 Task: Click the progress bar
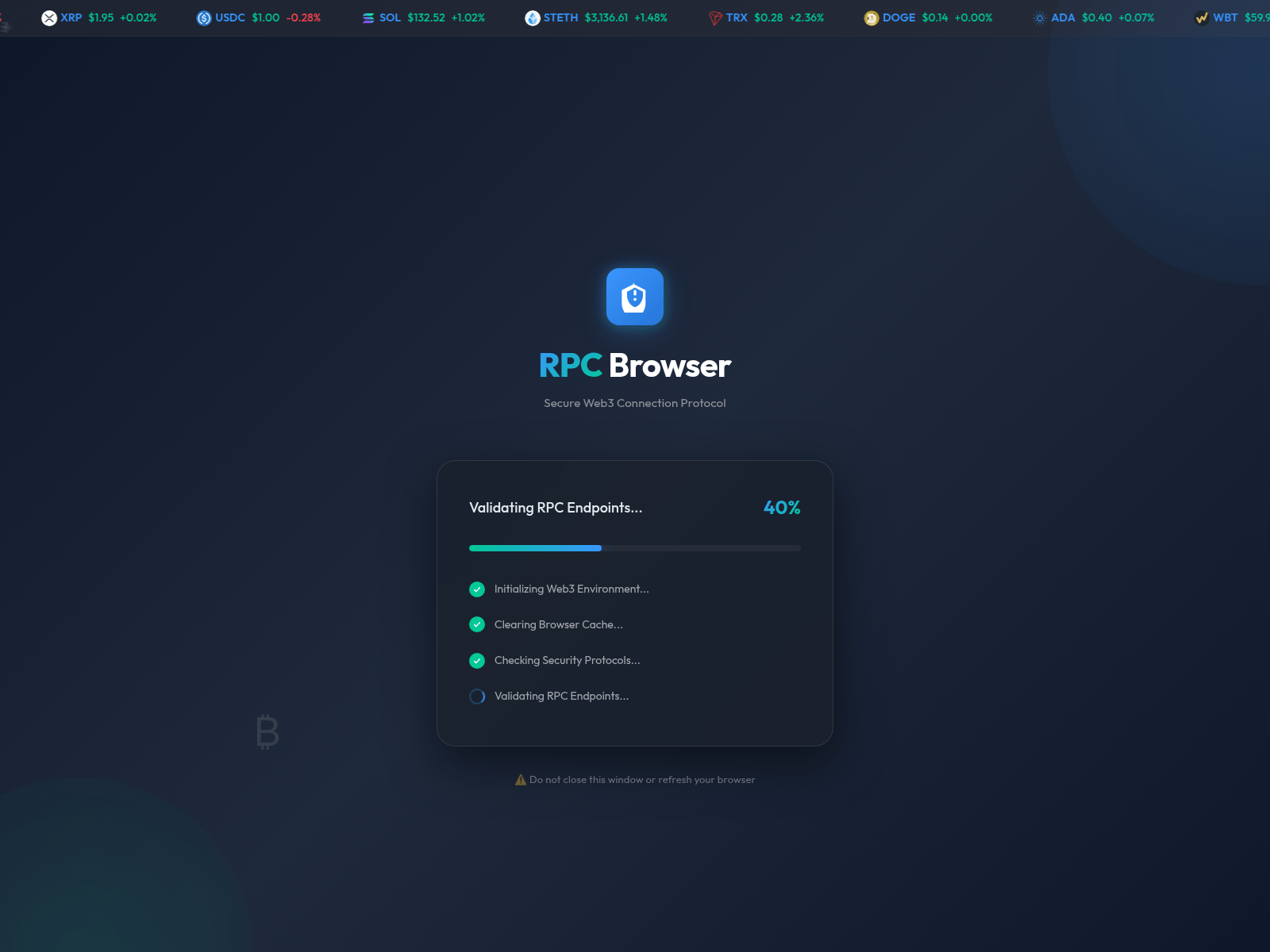(635, 548)
